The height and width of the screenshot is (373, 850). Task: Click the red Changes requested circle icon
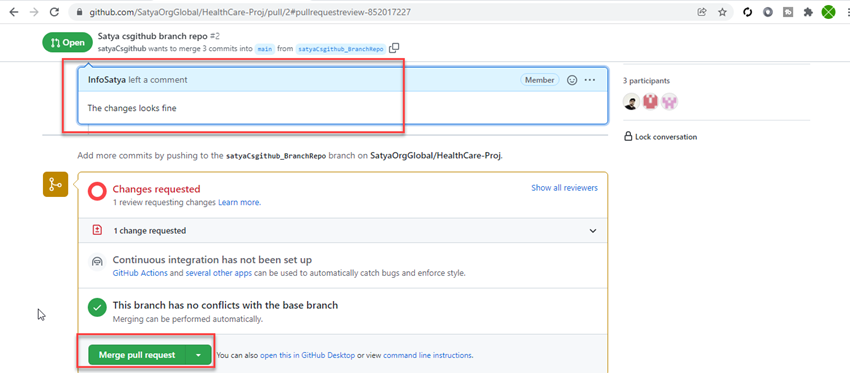[x=97, y=191]
